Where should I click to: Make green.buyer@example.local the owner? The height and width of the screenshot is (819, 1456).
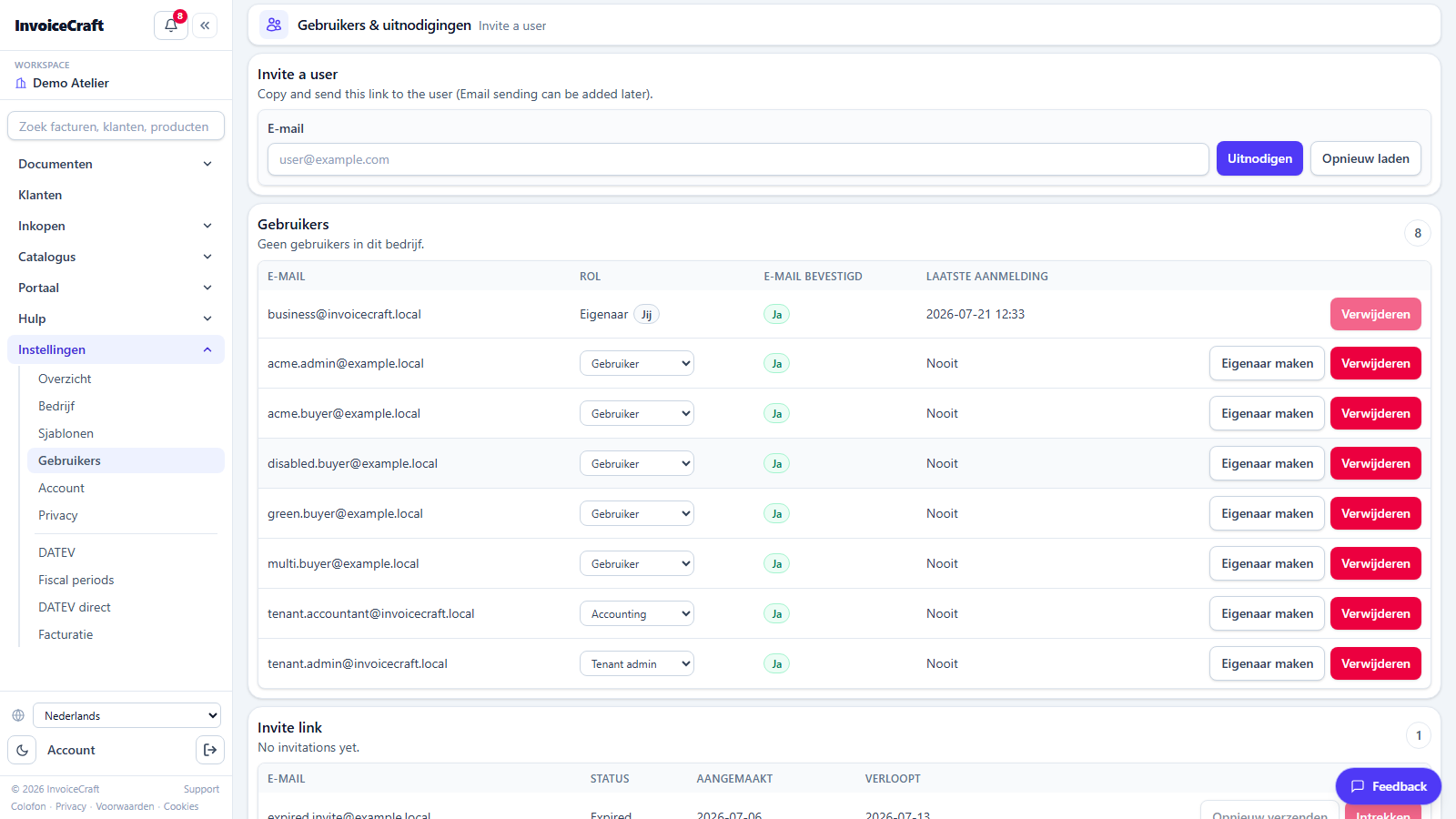[x=1267, y=513]
